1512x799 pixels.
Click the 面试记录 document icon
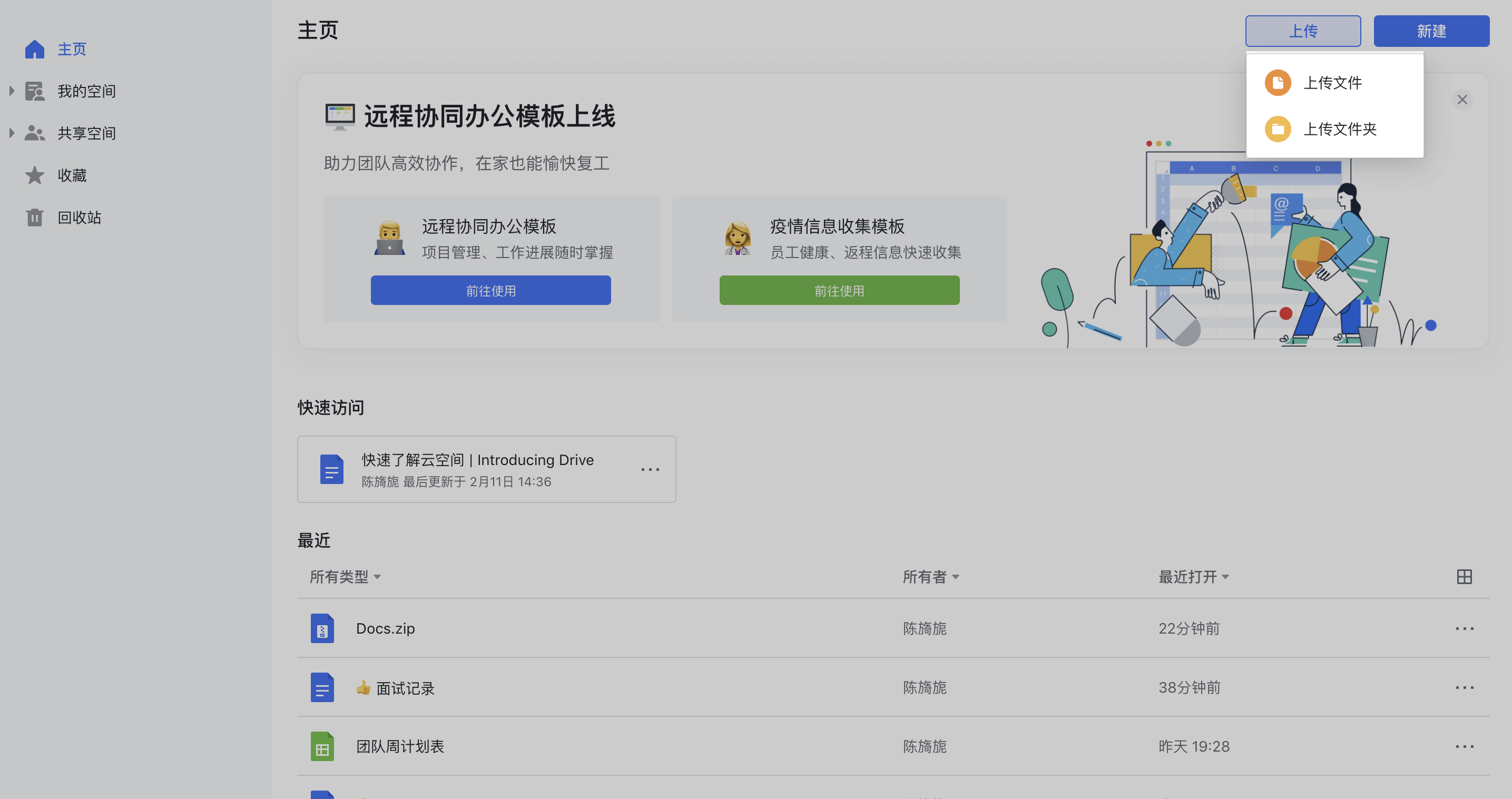[322, 687]
